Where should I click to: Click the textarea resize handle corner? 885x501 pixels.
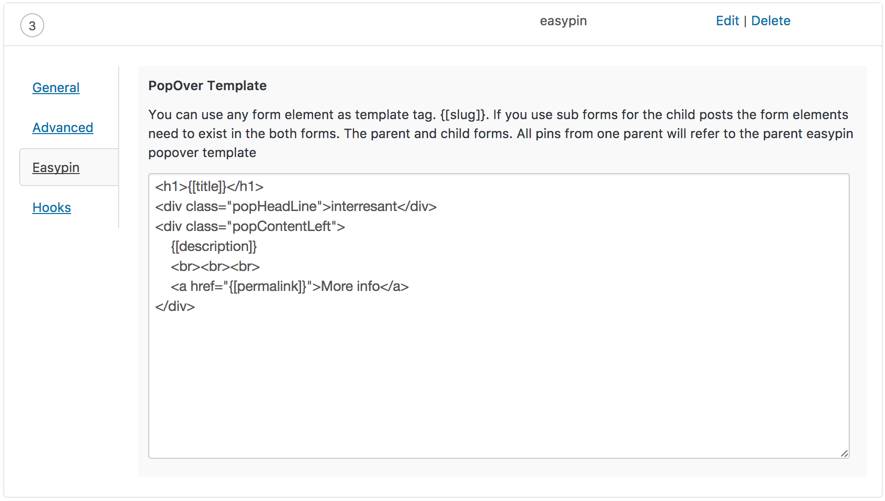[x=844, y=453]
